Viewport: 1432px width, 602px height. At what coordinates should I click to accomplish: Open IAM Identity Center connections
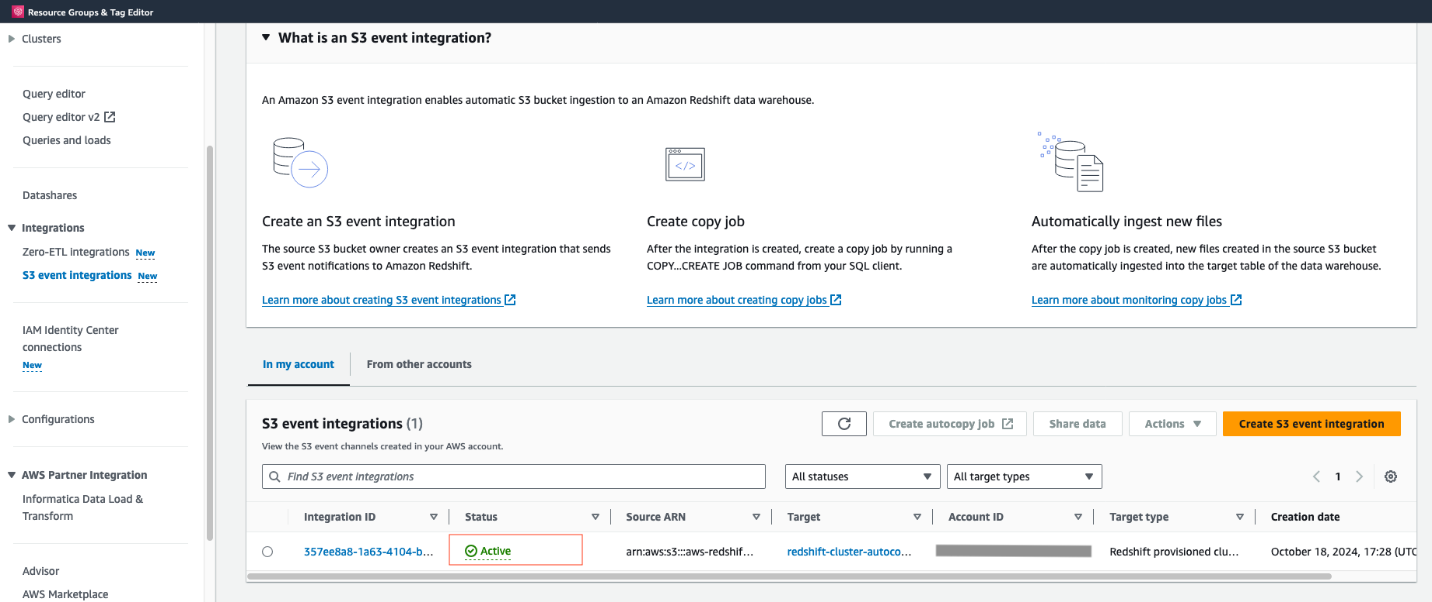pyautogui.click(x=70, y=339)
